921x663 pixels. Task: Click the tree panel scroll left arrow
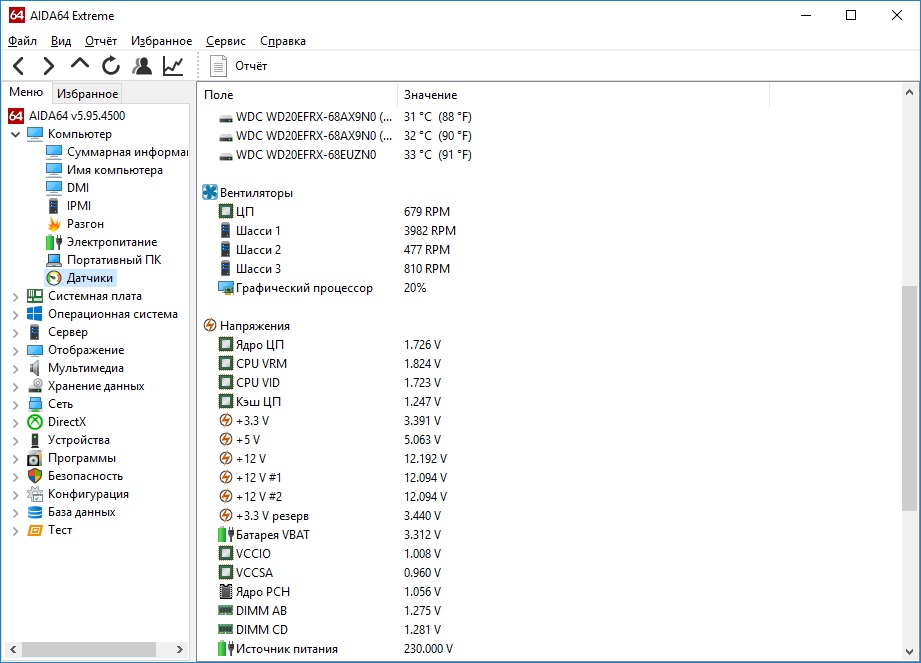click(x=13, y=649)
